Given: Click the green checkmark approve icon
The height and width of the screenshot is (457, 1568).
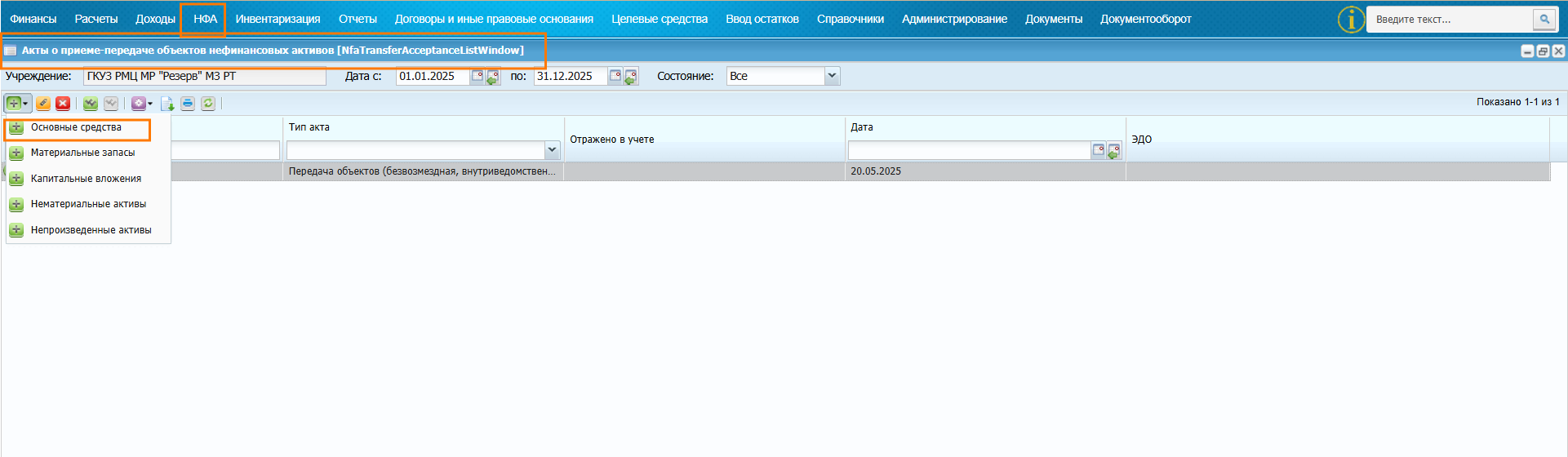Looking at the screenshot, I should point(91,104).
